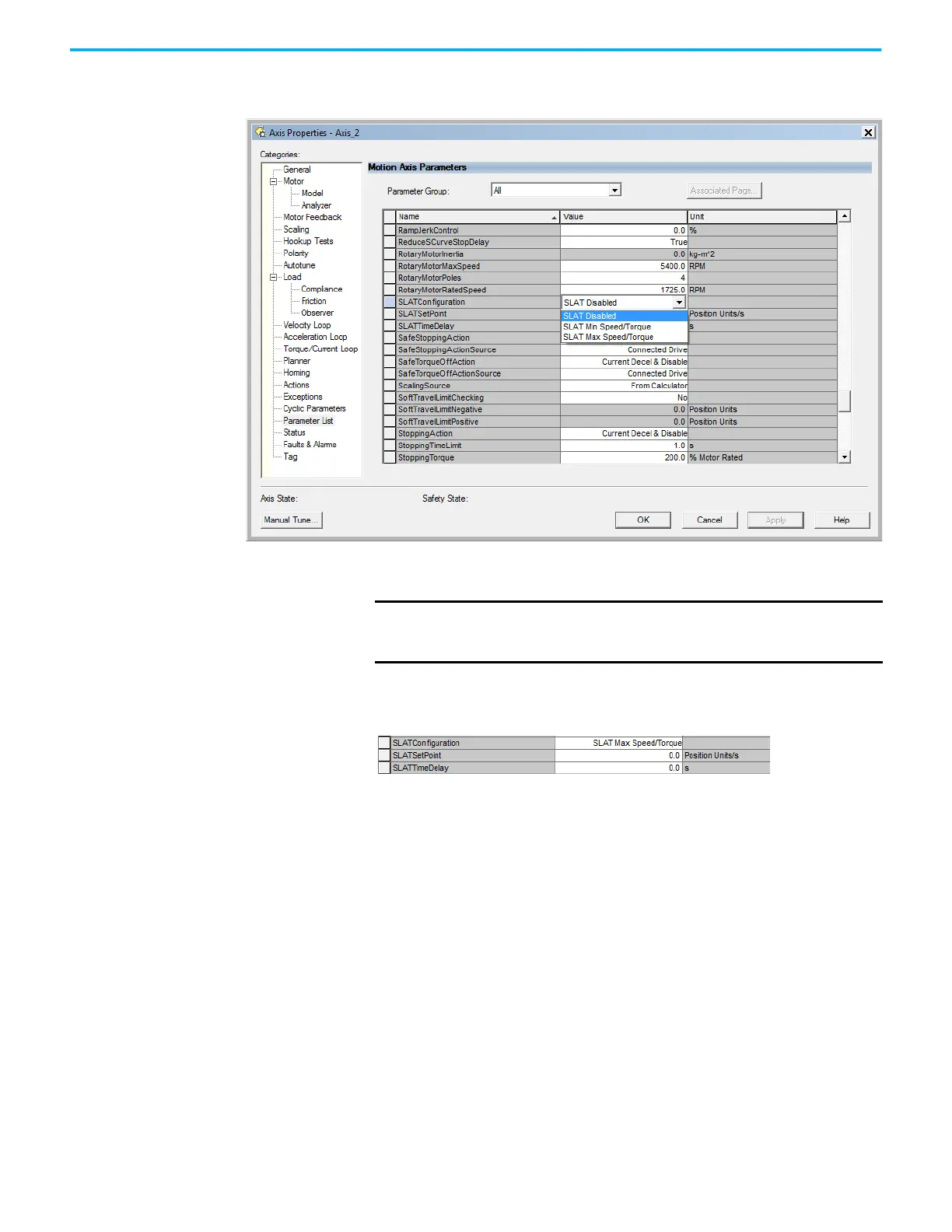Open the SLATConfiguration value dropdown arrow
Screen dimensions: 952x1232
679,303
